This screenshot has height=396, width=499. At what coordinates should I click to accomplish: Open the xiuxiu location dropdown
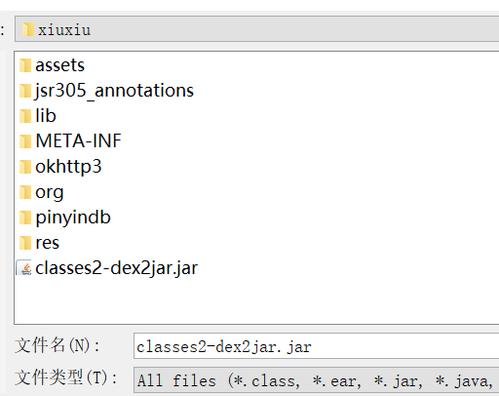click(x=257, y=30)
